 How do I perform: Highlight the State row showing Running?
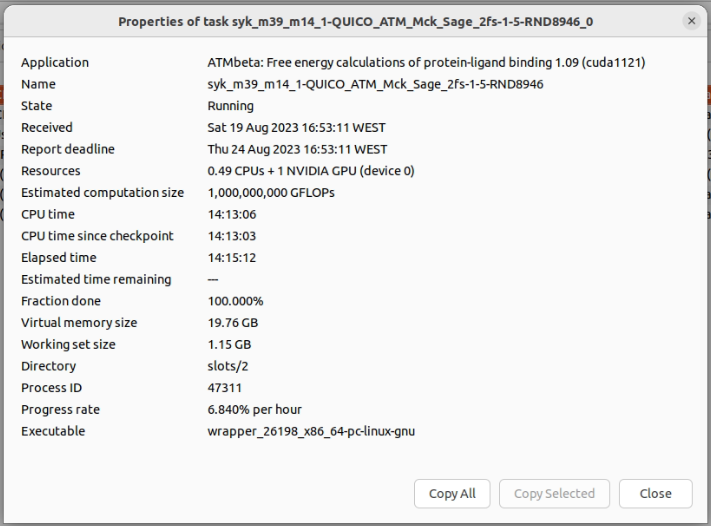click(x=37, y=106)
